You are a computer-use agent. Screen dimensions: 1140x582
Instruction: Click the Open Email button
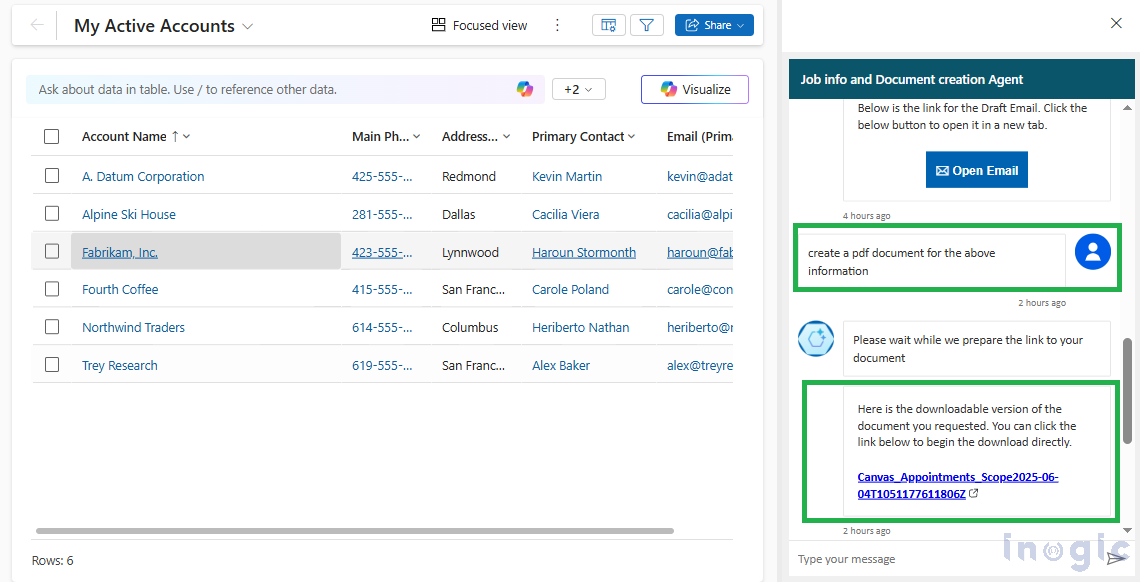point(976,170)
